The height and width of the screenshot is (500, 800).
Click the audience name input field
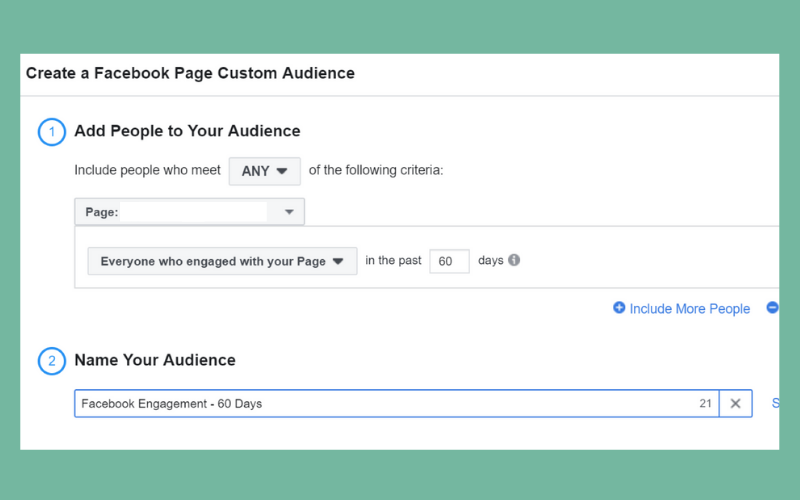pos(396,404)
